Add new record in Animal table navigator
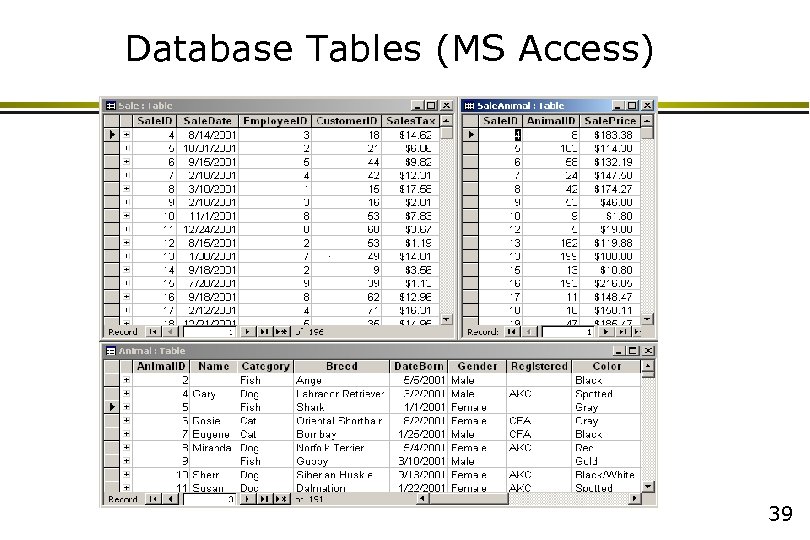 click(x=281, y=499)
